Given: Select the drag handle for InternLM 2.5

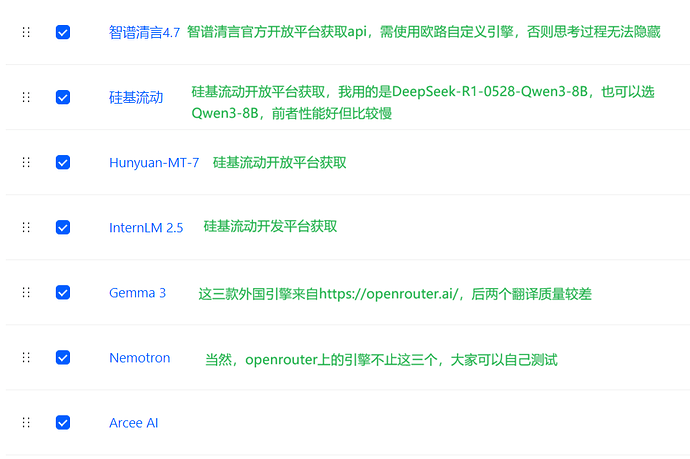Looking at the screenshot, I should [26, 227].
